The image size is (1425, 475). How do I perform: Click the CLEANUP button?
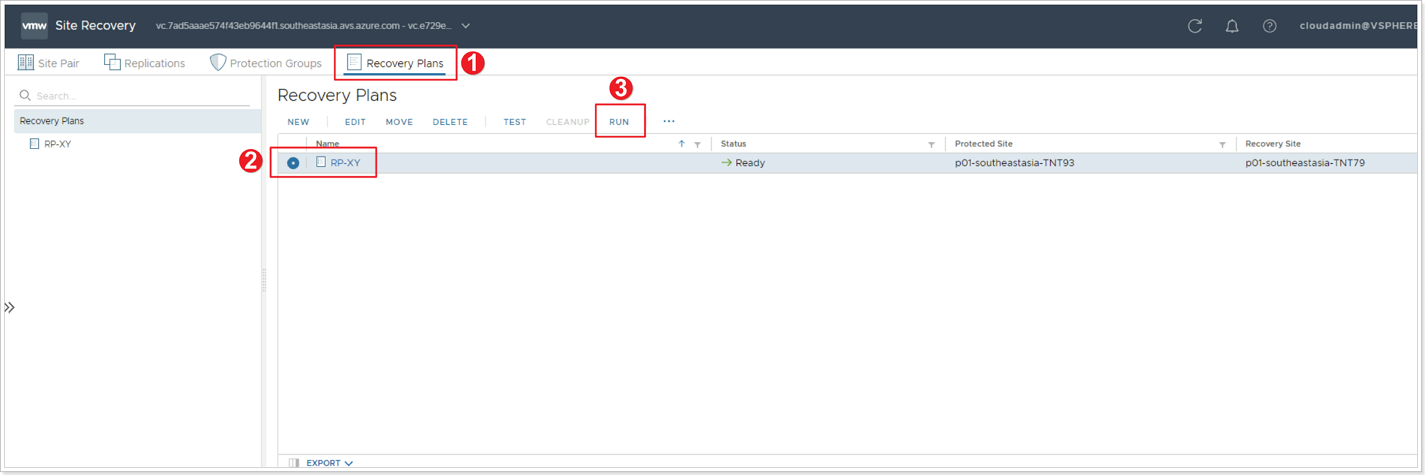pyautogui.click(x=568, y=122)
